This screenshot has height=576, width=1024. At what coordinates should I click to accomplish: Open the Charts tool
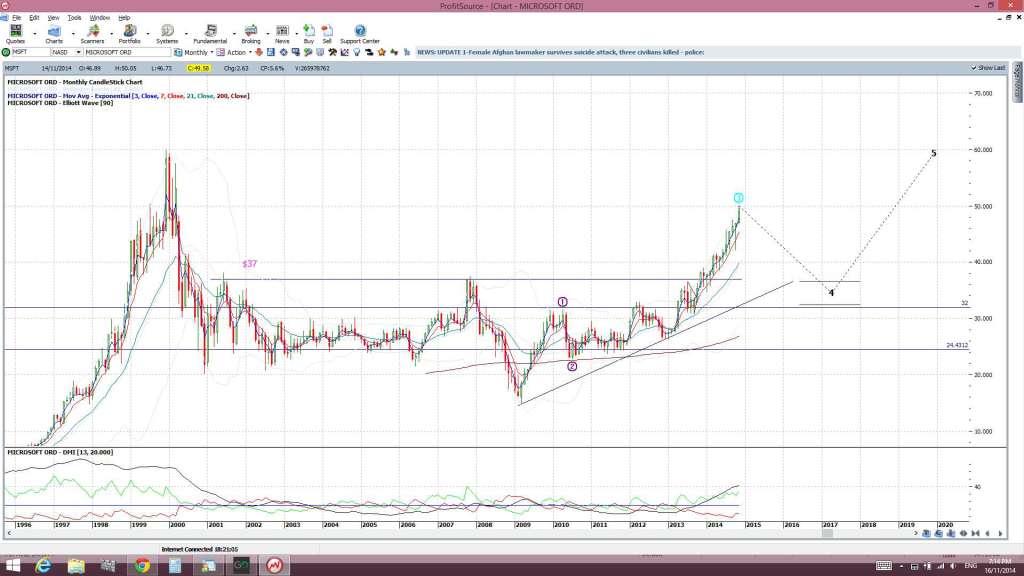click(x=54, y=33)
